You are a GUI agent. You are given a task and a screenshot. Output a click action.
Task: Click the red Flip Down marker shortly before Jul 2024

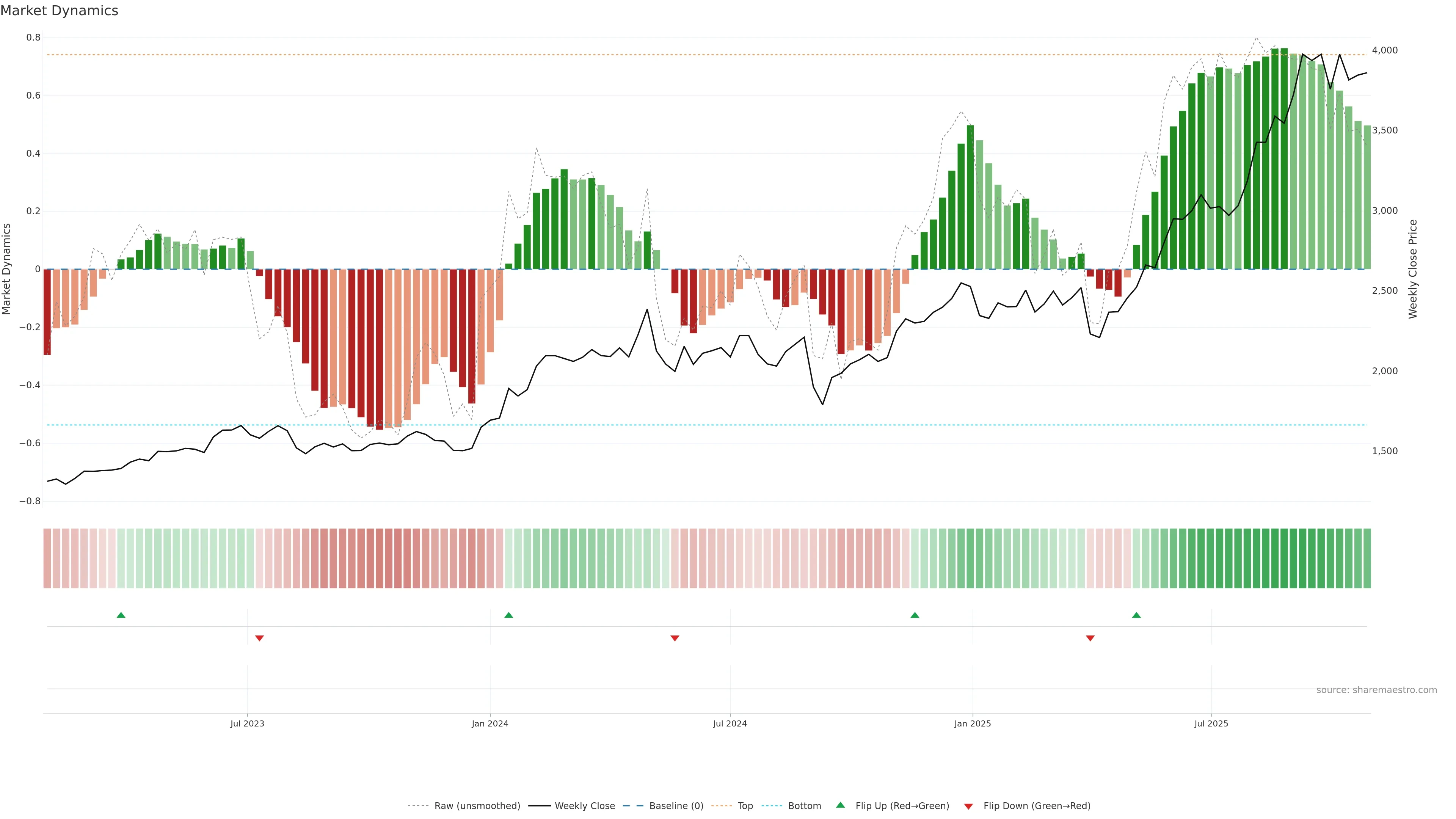coord(674,638)
